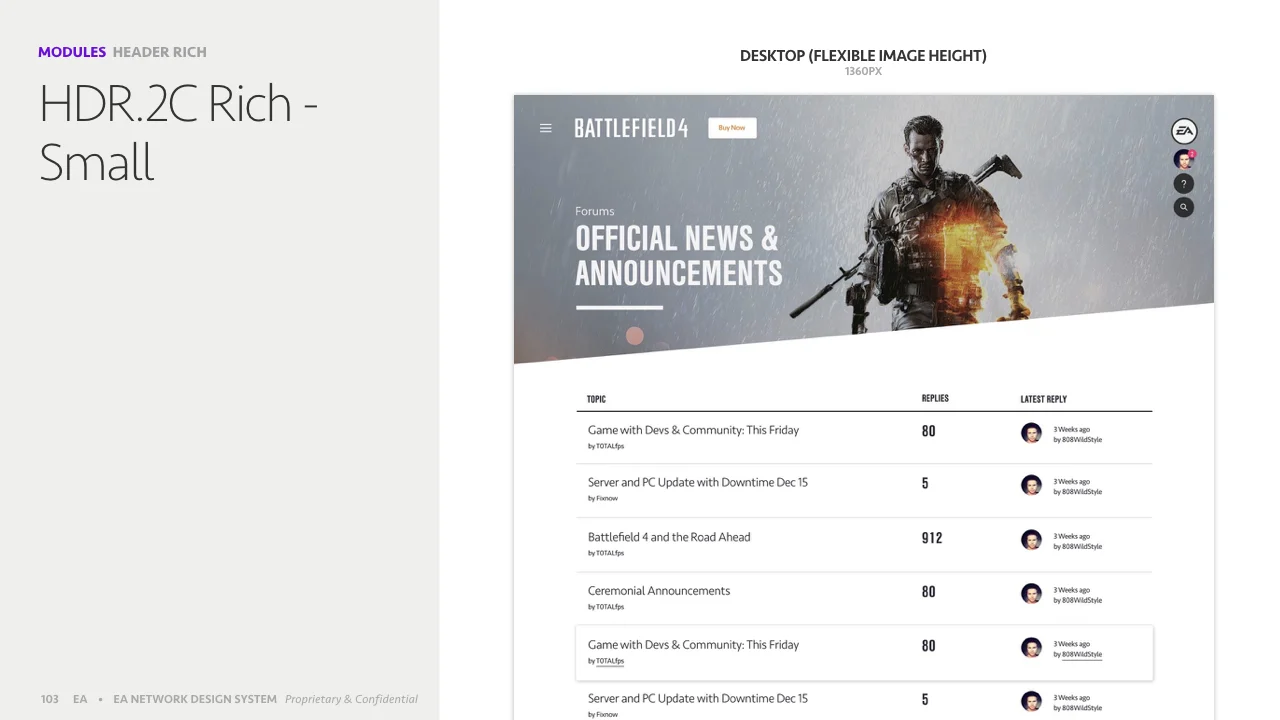Click avatar in Ceremonial Announcements row
1280x720 pixels.
point(1031,594)
